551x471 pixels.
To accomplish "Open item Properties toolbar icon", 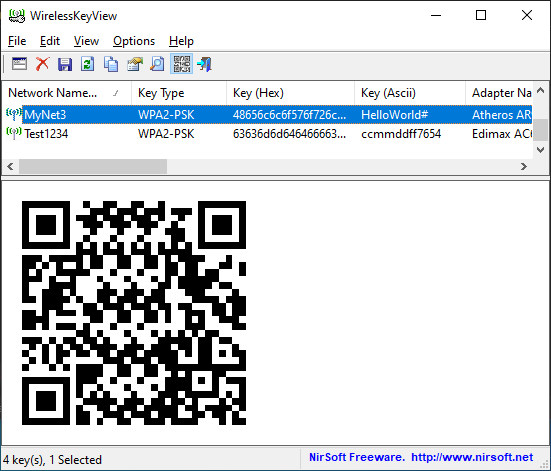I will coord(135,64).
